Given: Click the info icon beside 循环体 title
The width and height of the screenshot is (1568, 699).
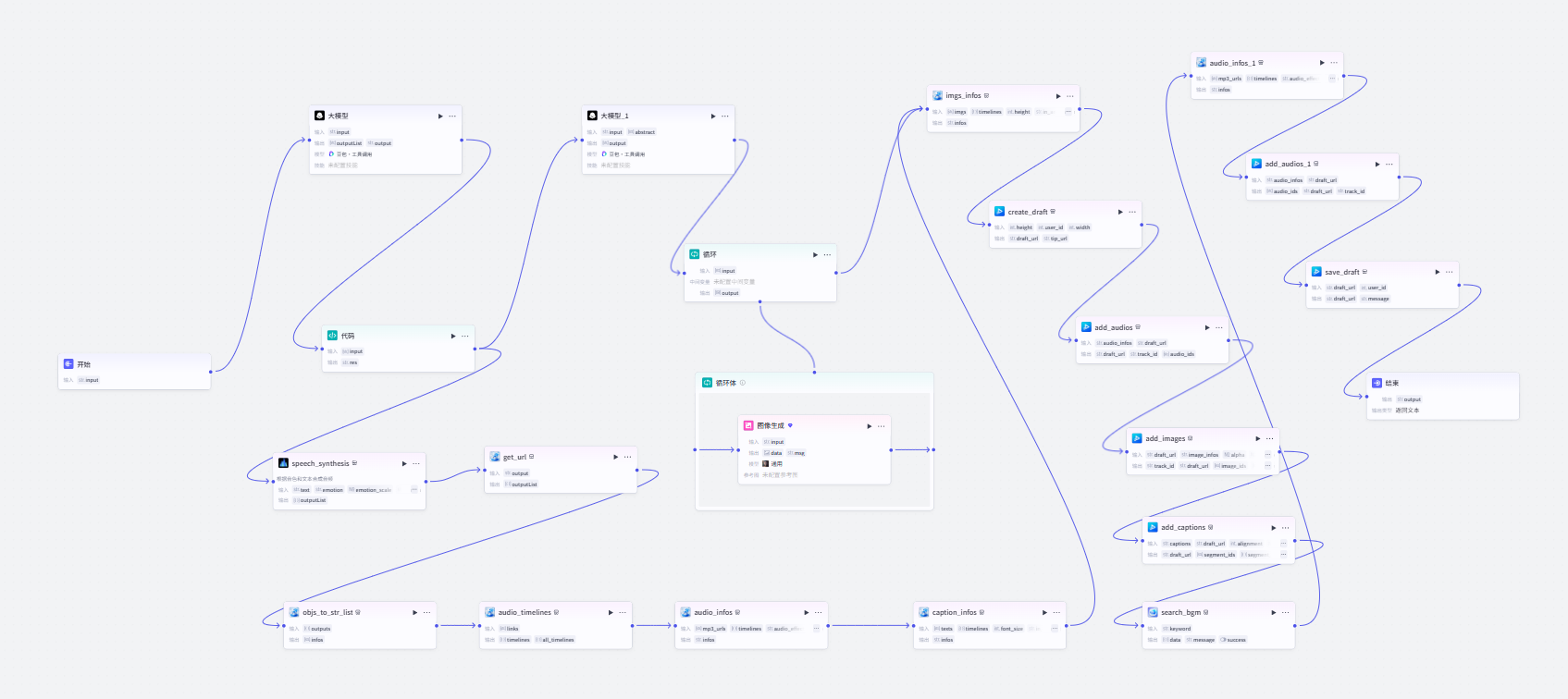Looking at the screenshot, I should [x=743, y=383].
